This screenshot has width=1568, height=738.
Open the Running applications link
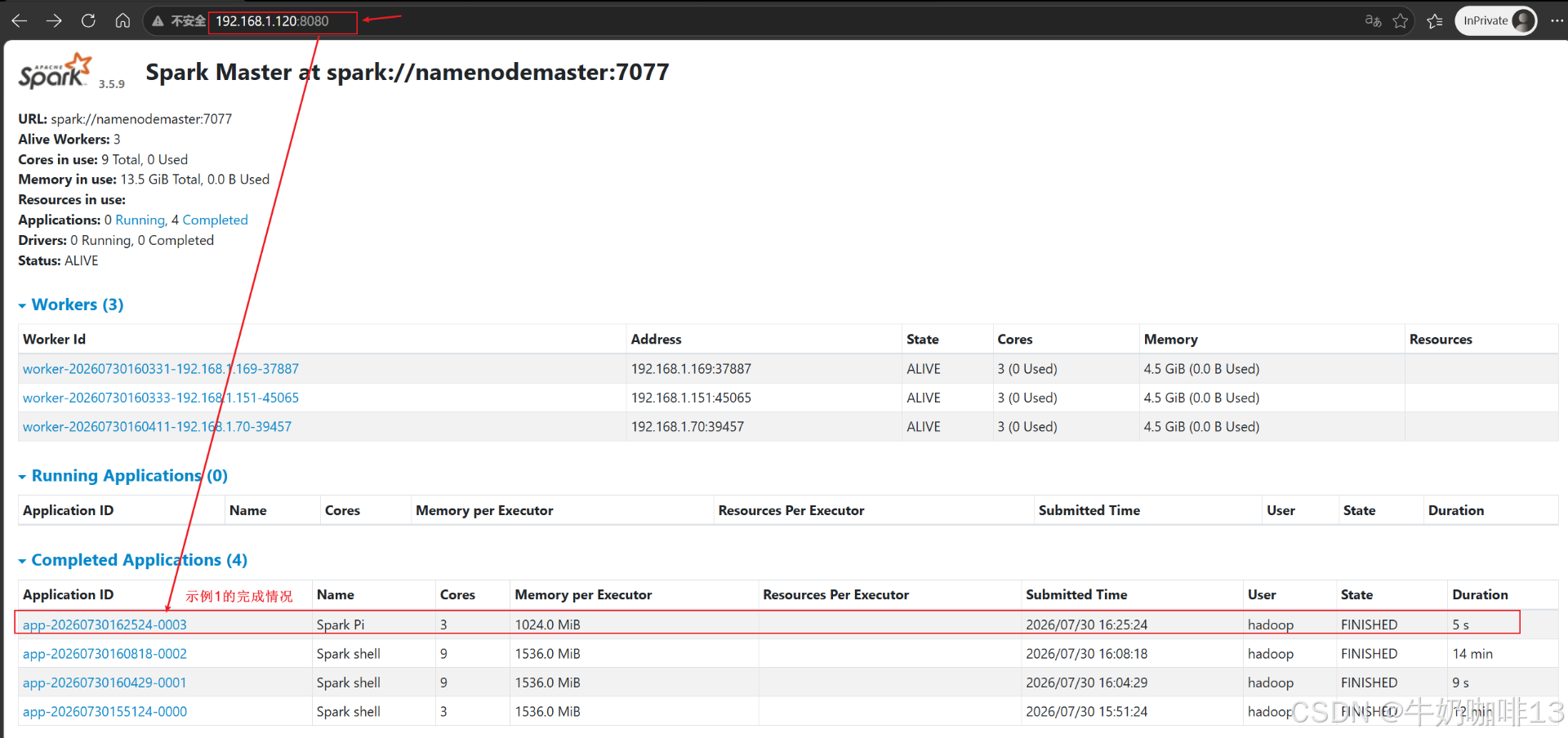[140, 220]
